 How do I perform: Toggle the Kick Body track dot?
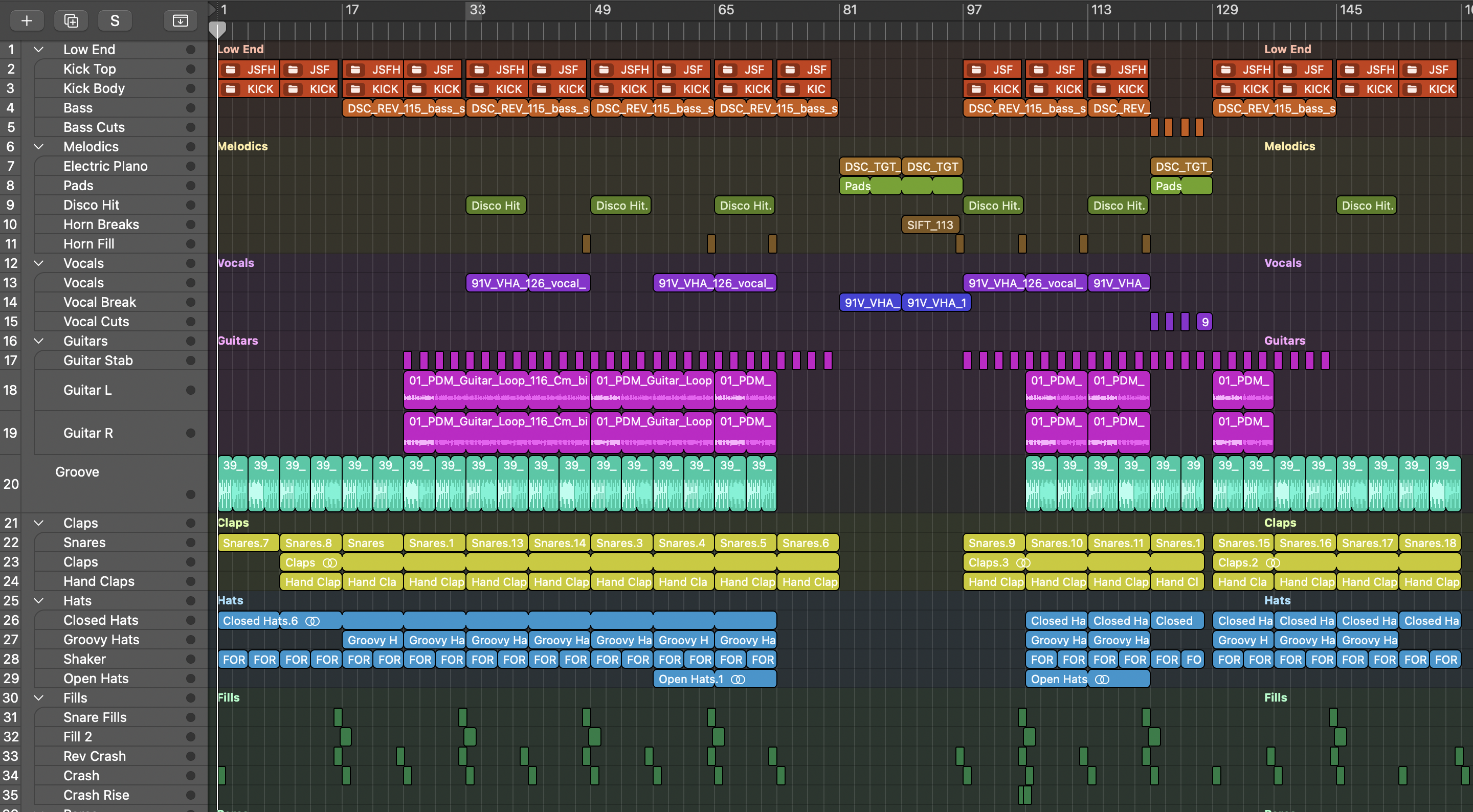190,88
